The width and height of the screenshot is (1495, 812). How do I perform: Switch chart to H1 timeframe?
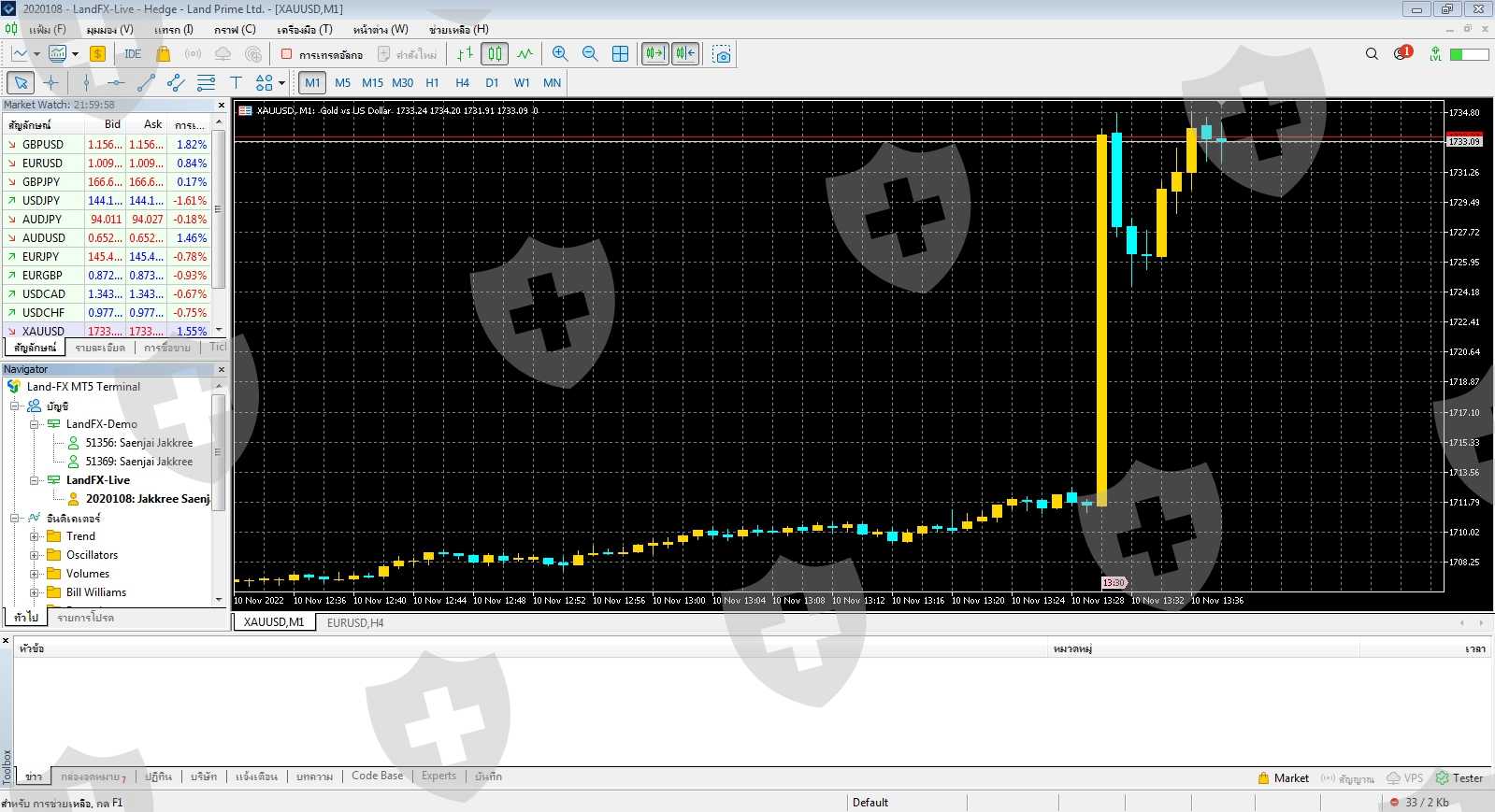coord(432,83)
